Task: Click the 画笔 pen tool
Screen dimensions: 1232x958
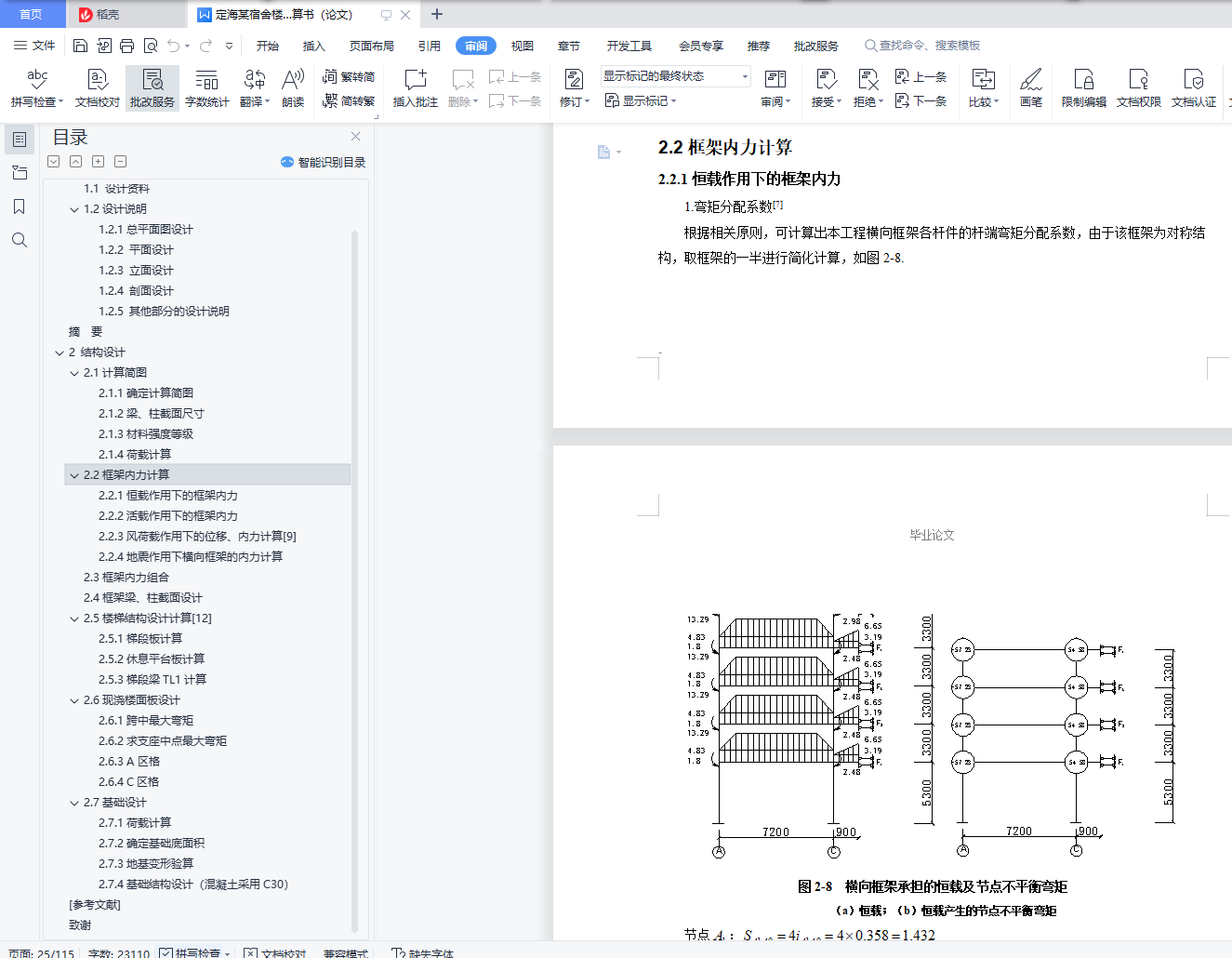Action: (x=1031, y=88)
